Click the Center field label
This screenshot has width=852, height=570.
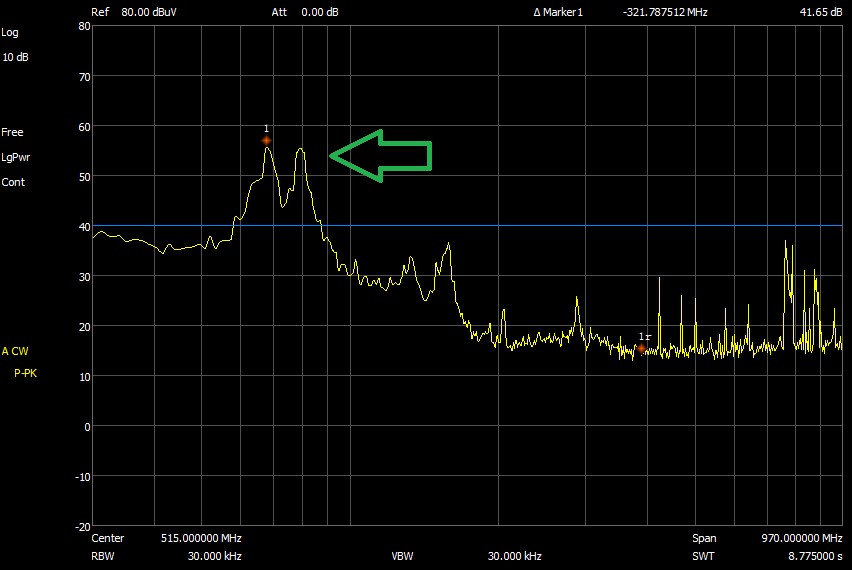coord(108,538)
